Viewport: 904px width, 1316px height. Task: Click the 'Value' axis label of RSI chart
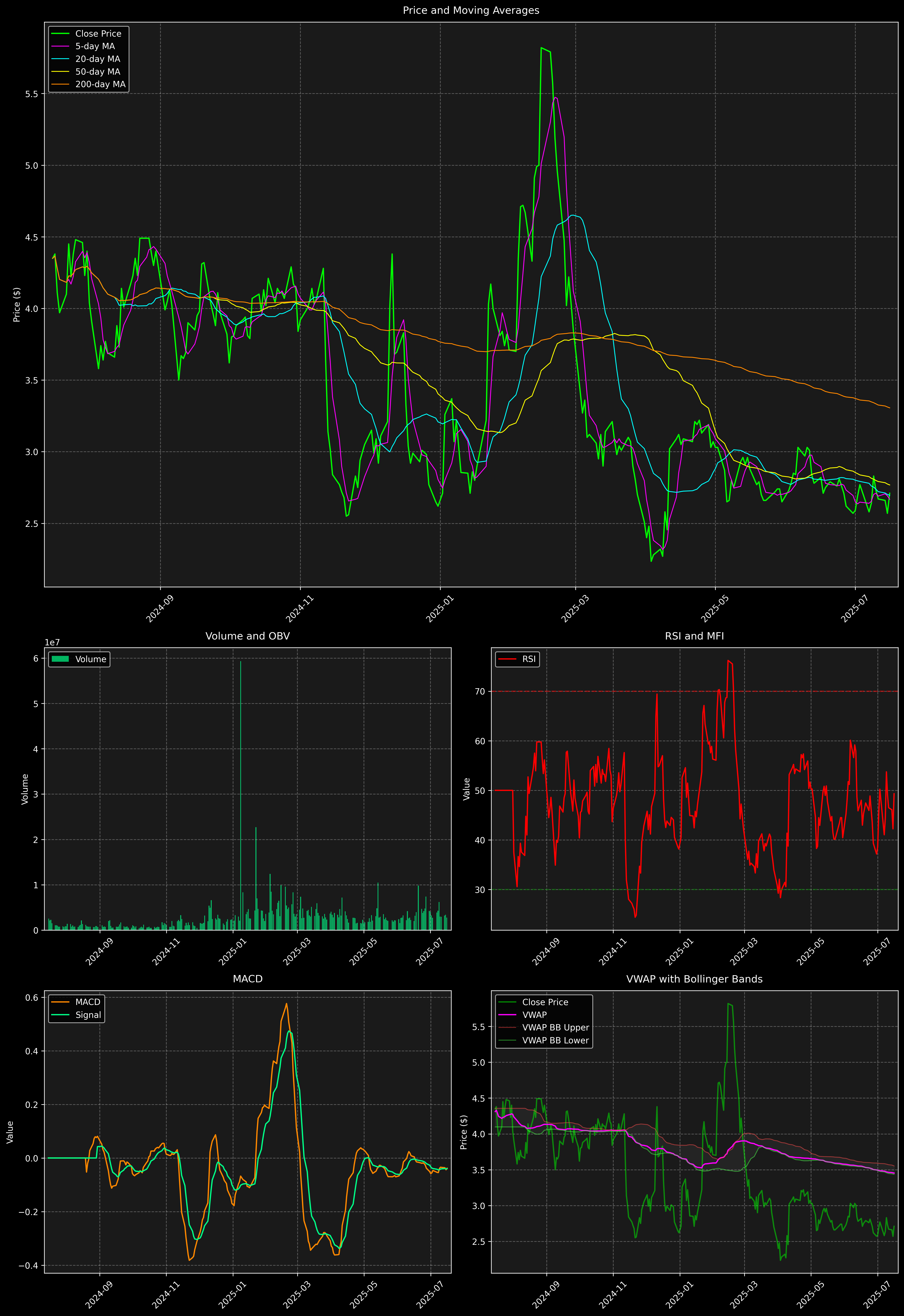(x=467, y=789)
